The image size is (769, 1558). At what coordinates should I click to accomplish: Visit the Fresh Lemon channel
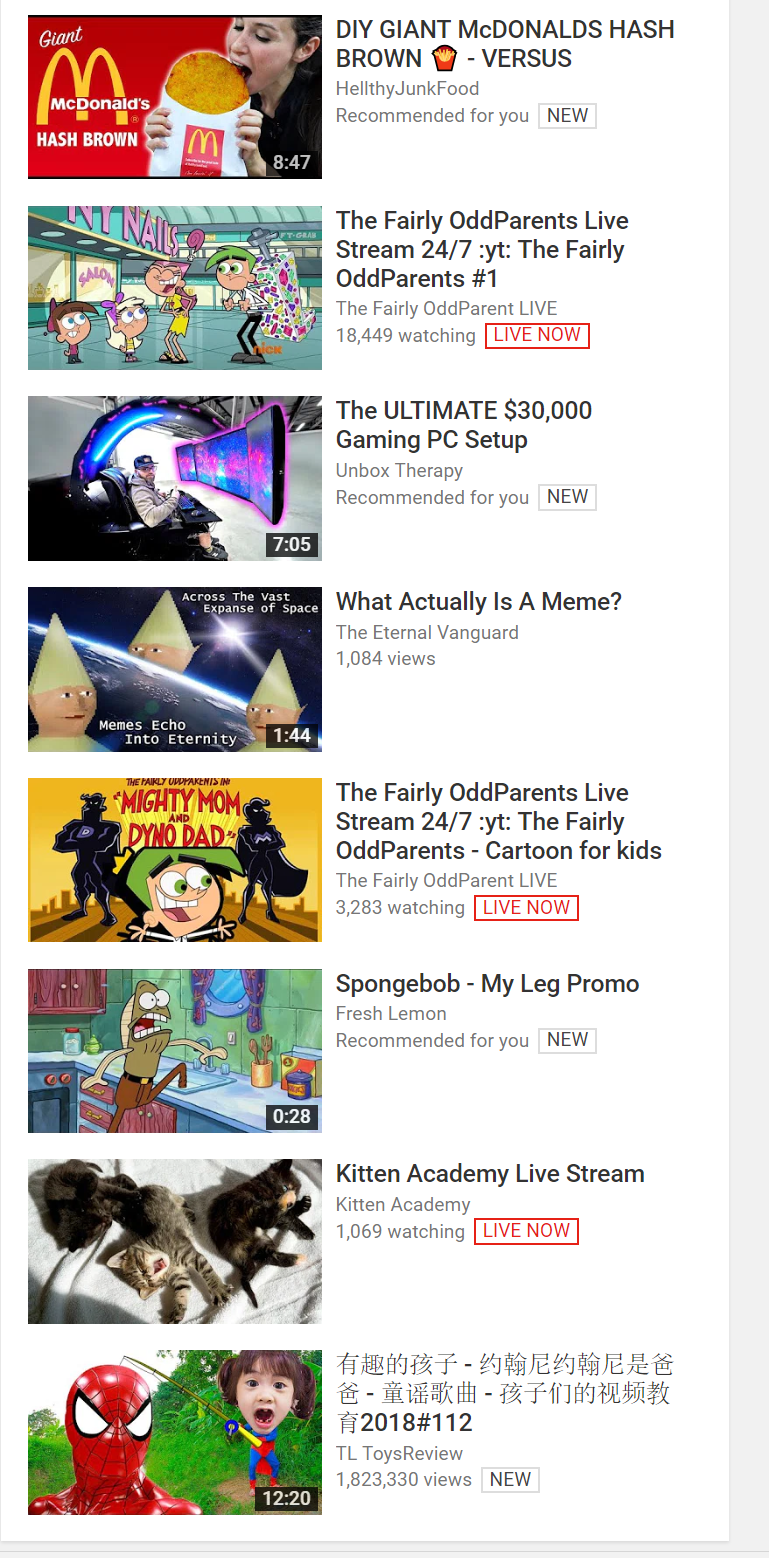coord(391,1014)
